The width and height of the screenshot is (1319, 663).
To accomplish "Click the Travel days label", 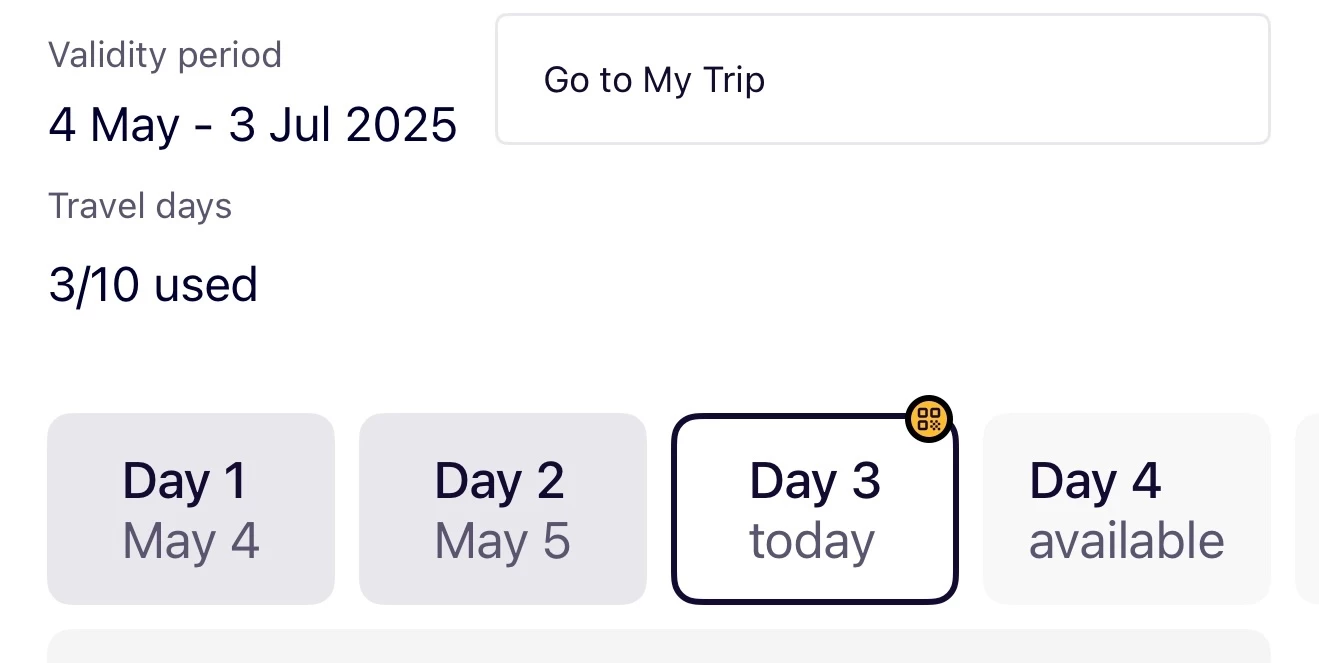I will (140, 206).
